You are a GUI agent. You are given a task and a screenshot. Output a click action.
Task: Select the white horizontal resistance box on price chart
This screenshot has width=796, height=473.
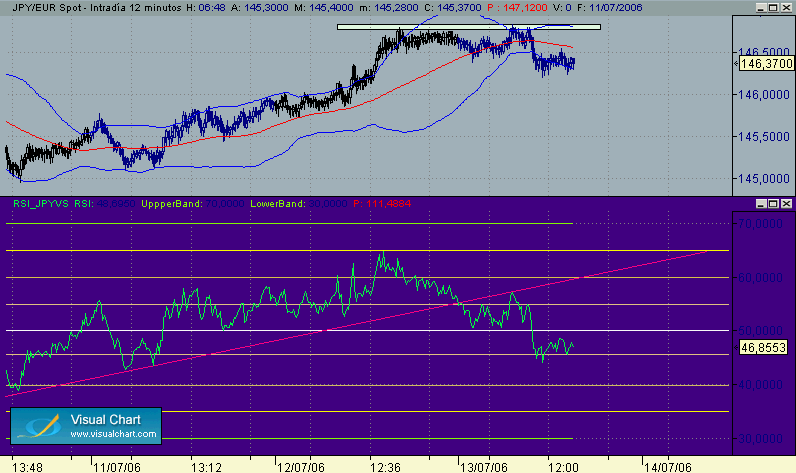469,27
